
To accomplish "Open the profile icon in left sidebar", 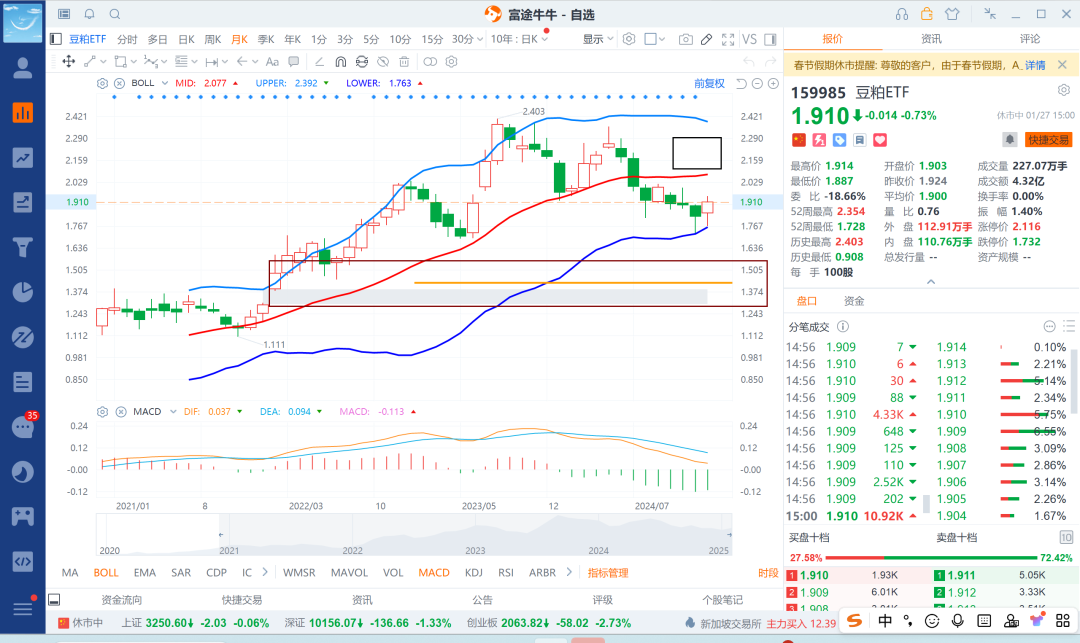I will [x=23, y=68].
